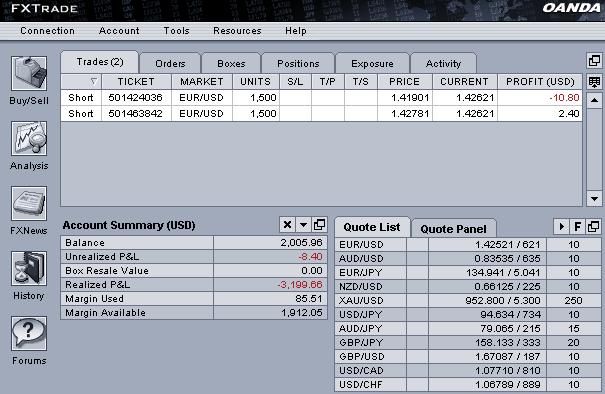The width and height of the screenshot is (605, 394).
Task: Sort by CURRENT column header
Action: point(465,82)
